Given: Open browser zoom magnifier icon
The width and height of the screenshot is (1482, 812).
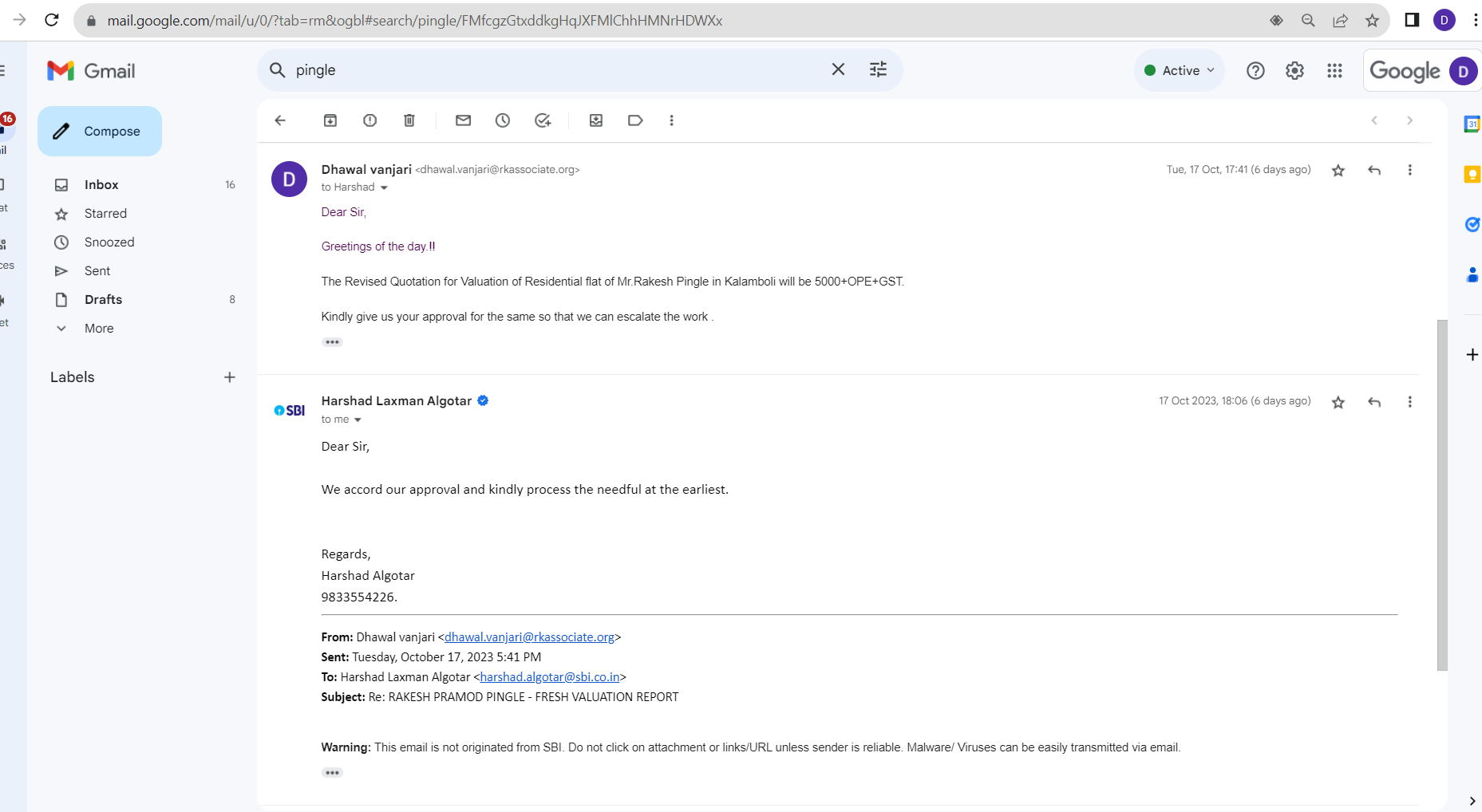Looking at the screenshot, I should click(x=1308, y=21).
